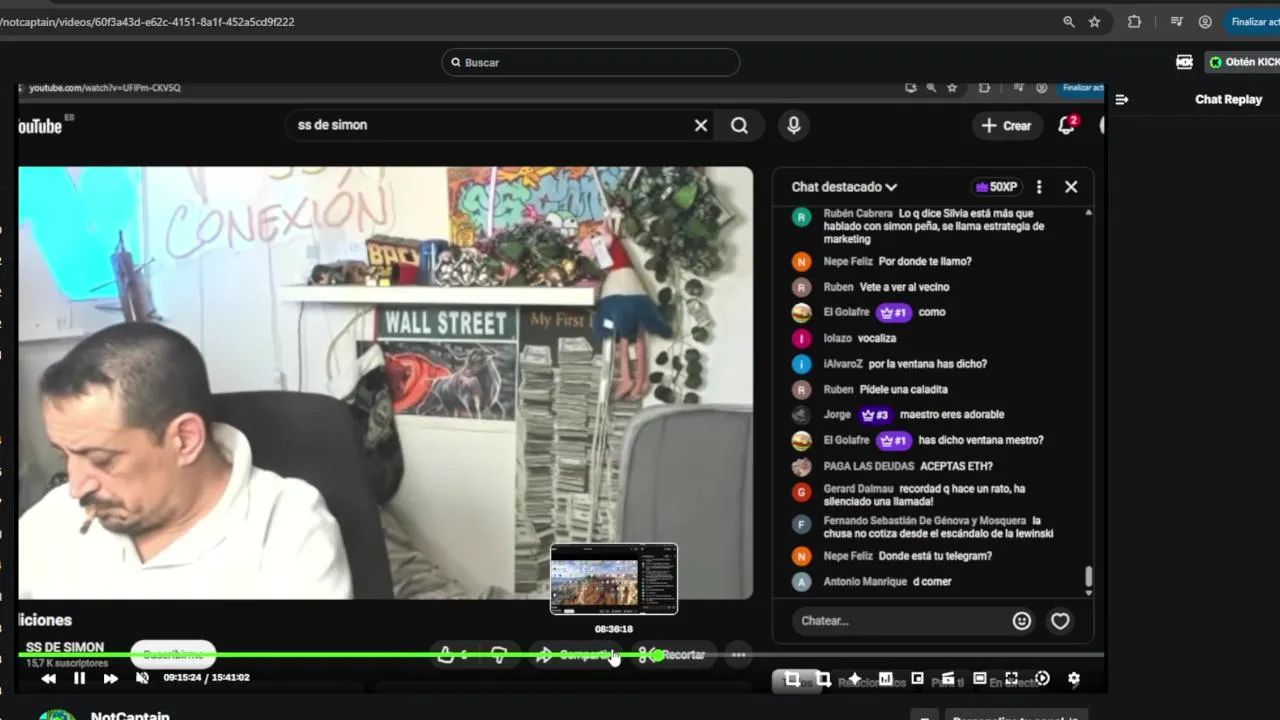
Task: Click the Recortar clip button
Action: (x=673, y=655)
